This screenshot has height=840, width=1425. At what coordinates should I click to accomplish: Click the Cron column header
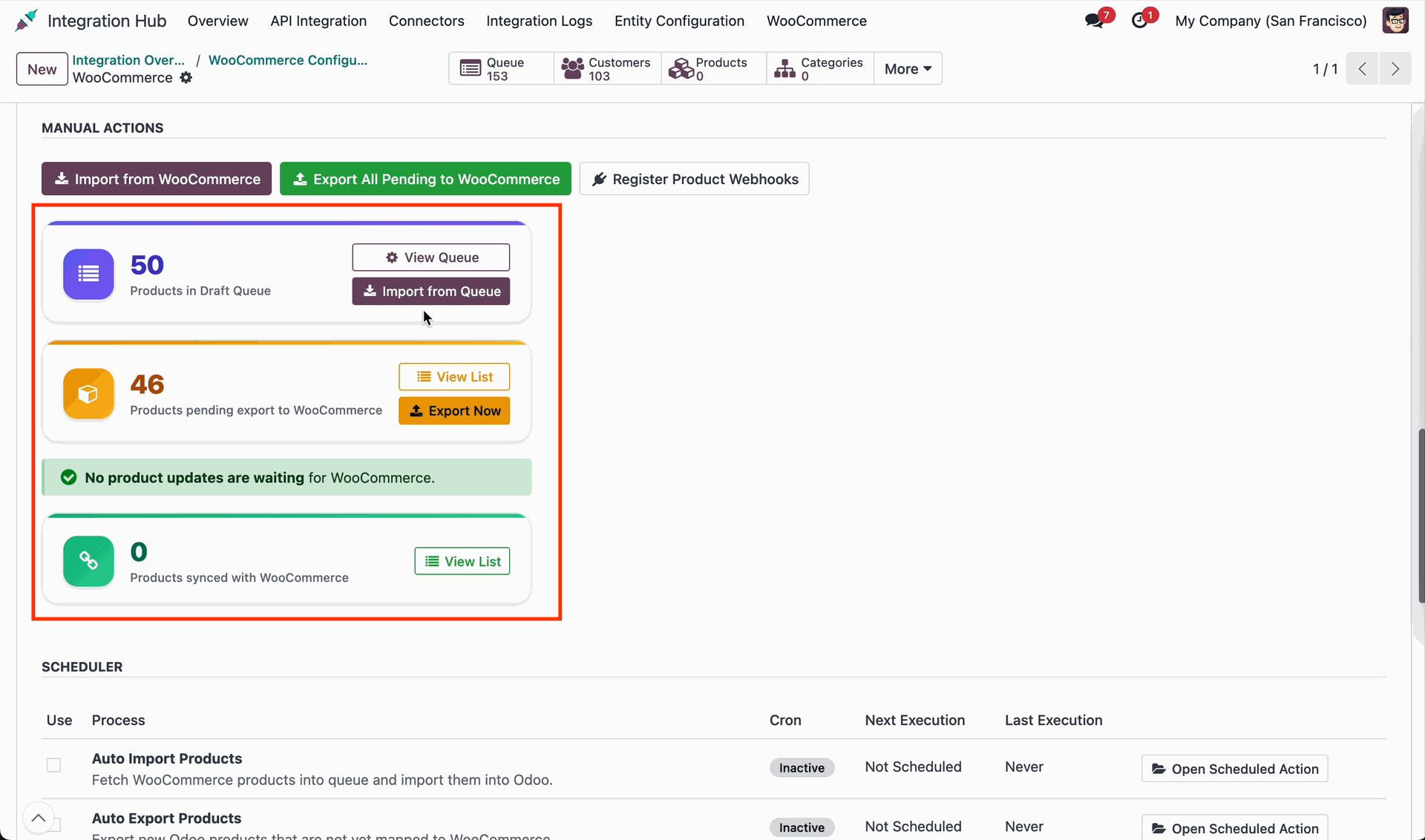point(785,721)
